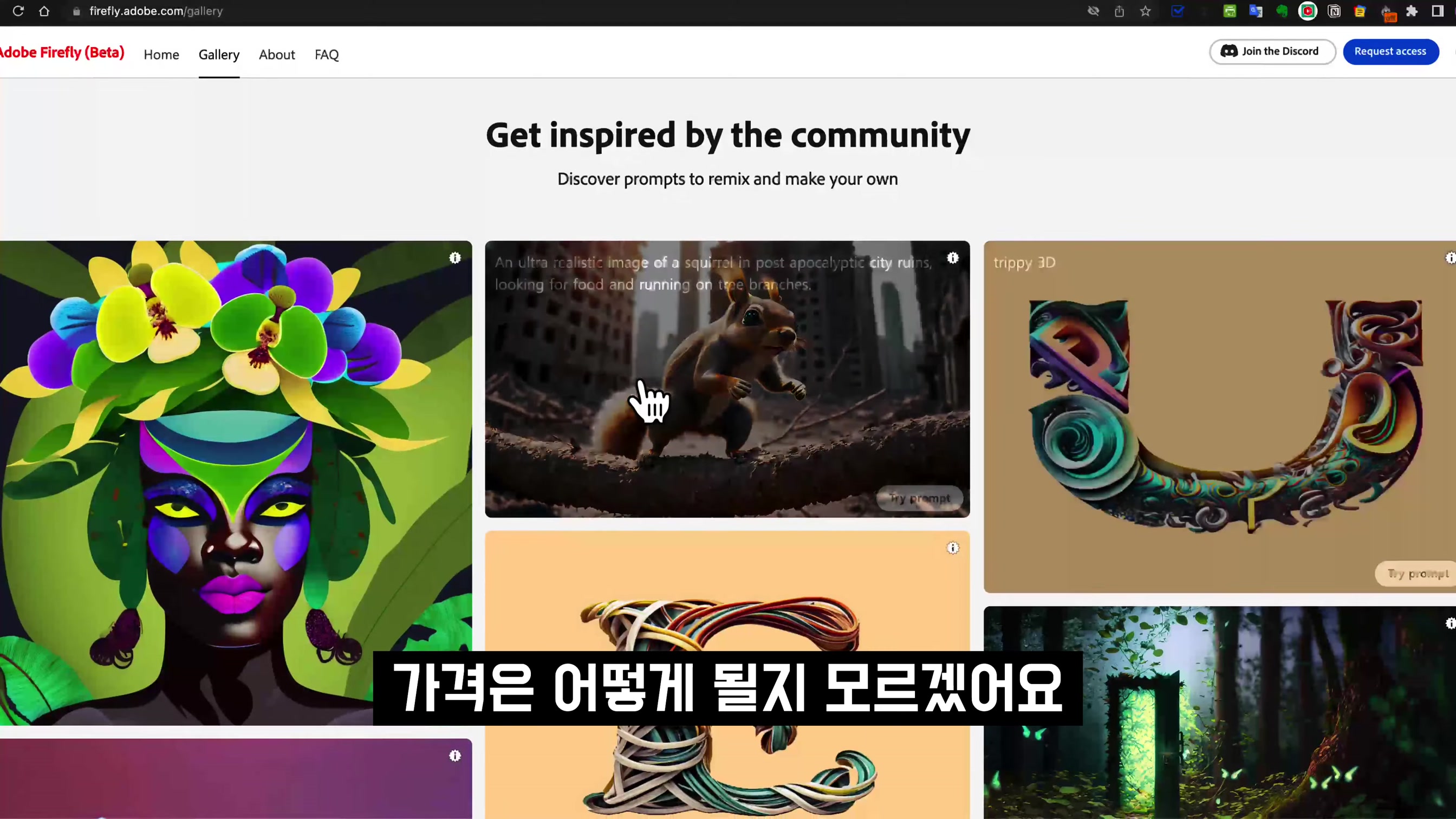This screenshot has height=819, width=1456.
Task: Open the yellow notes extension
Action: coord(1360,11)
